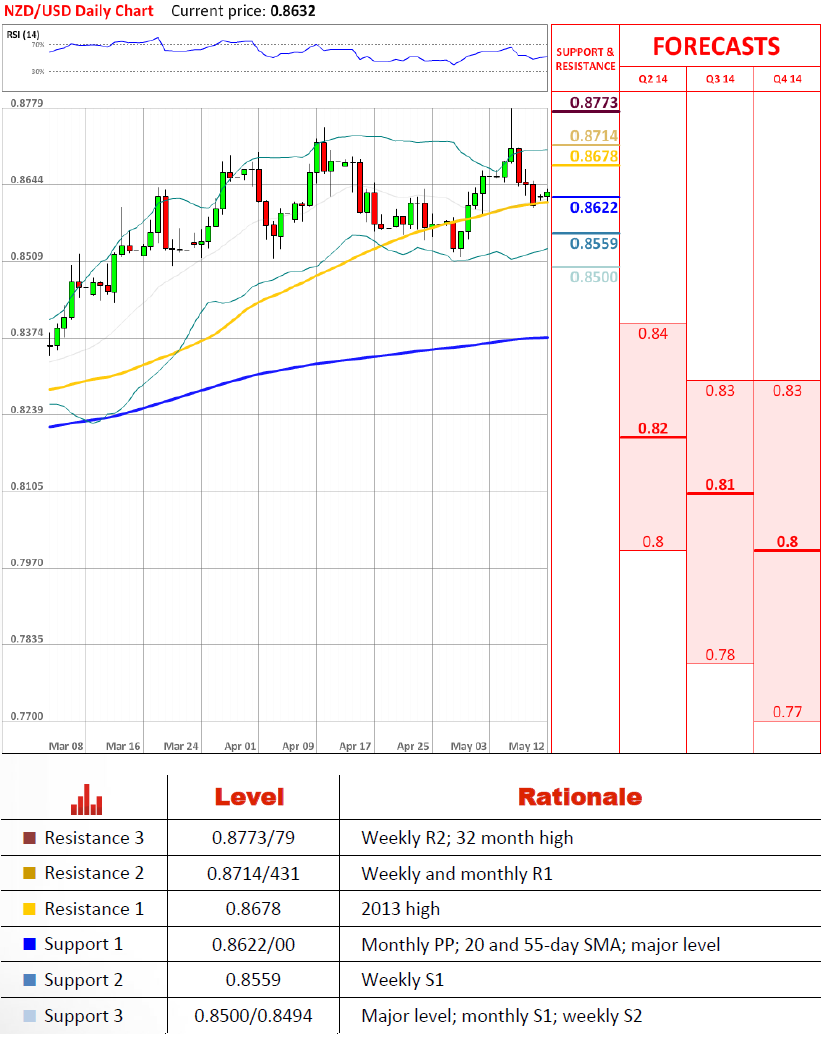Click the Mar 08 date axis label

[x=66, y=746]
